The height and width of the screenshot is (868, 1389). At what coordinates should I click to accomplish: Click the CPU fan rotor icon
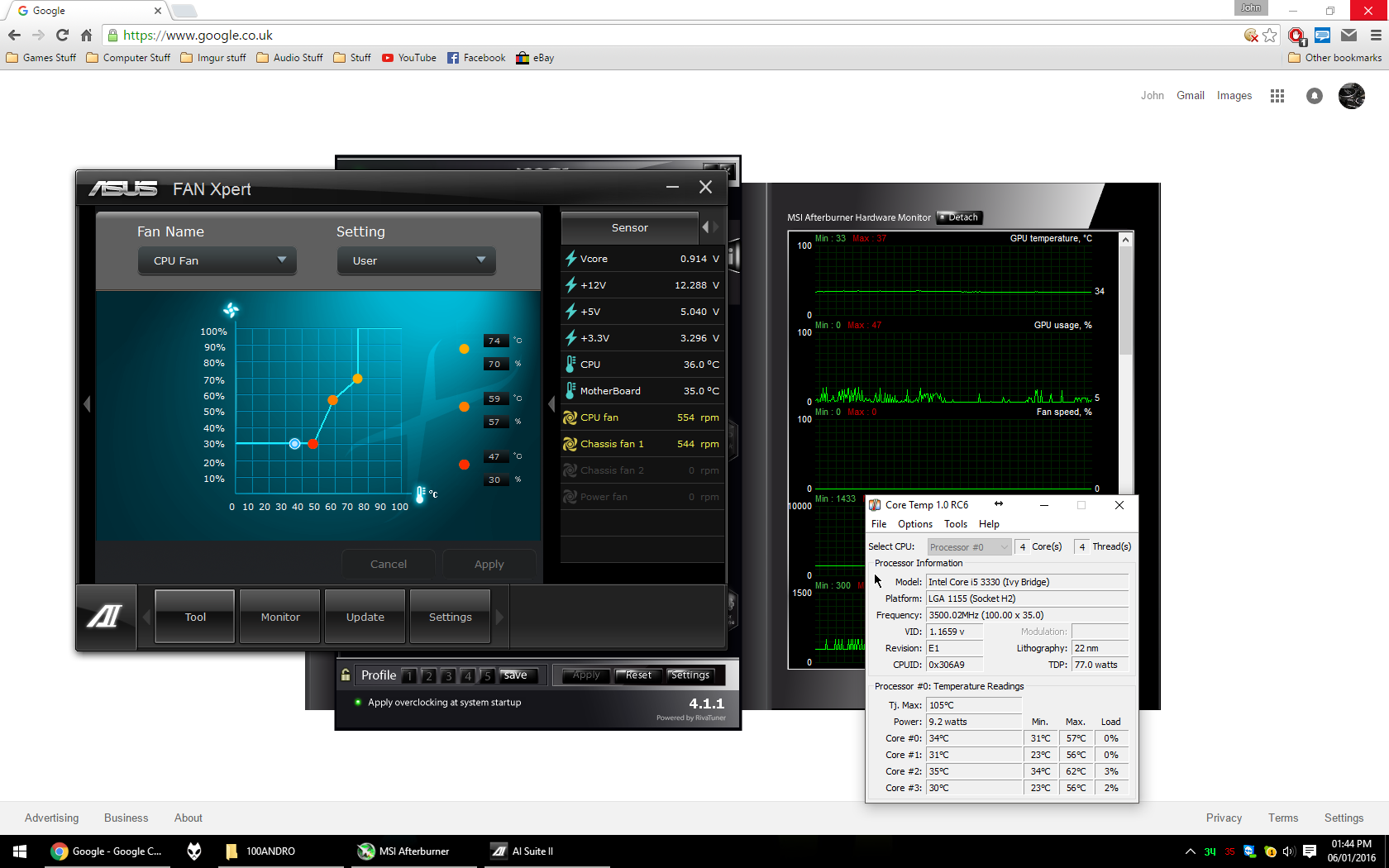570,417
